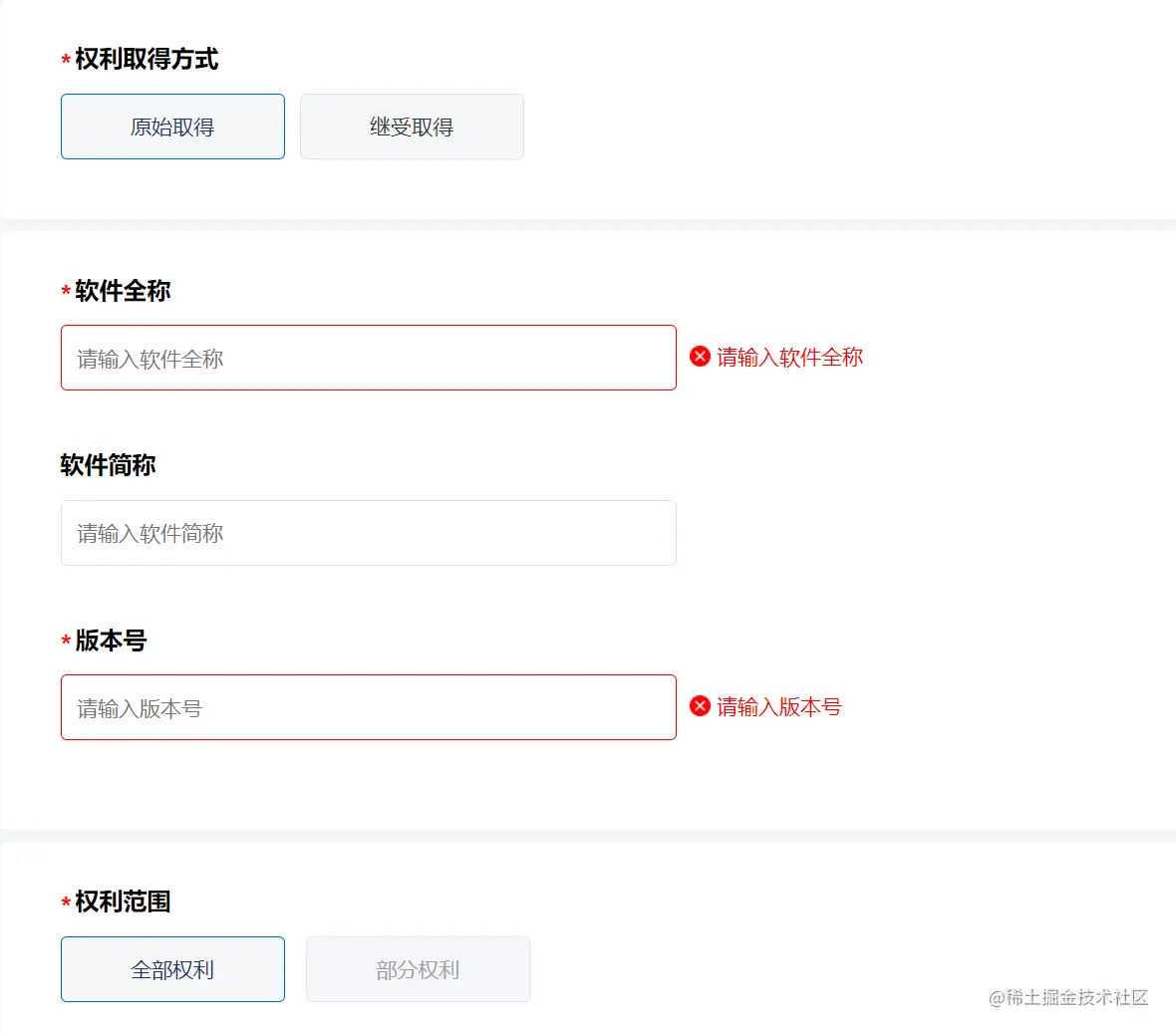This screenshot has height=1035, width=1176.
Task: Click the red asterisk before 版本号 label
Action: pos(66,643)
